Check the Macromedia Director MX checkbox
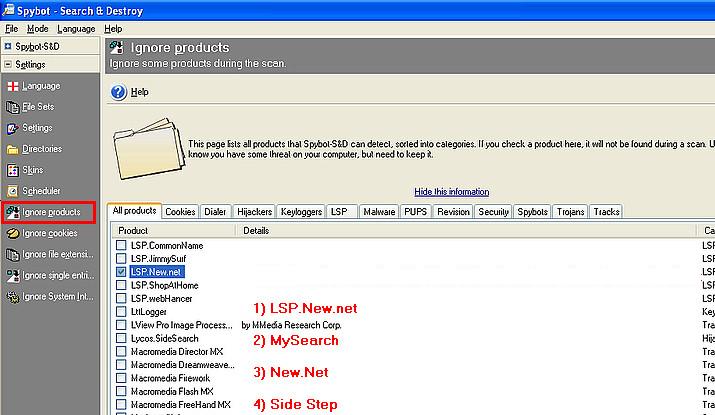Screen dimensions: 715x415 pyautogui.click(x=121, y=352)
